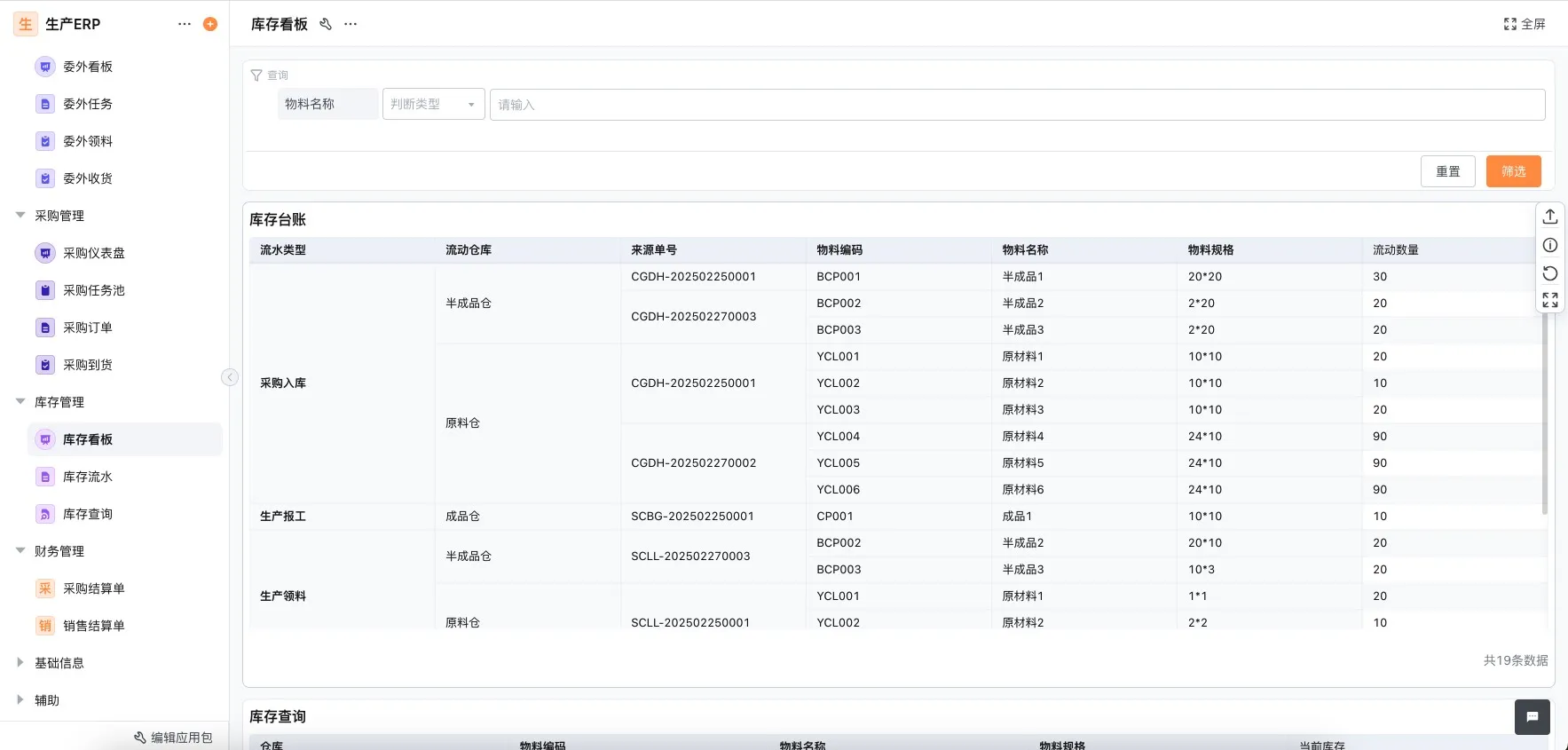Open the chat message floating button

coord(1533,717)
